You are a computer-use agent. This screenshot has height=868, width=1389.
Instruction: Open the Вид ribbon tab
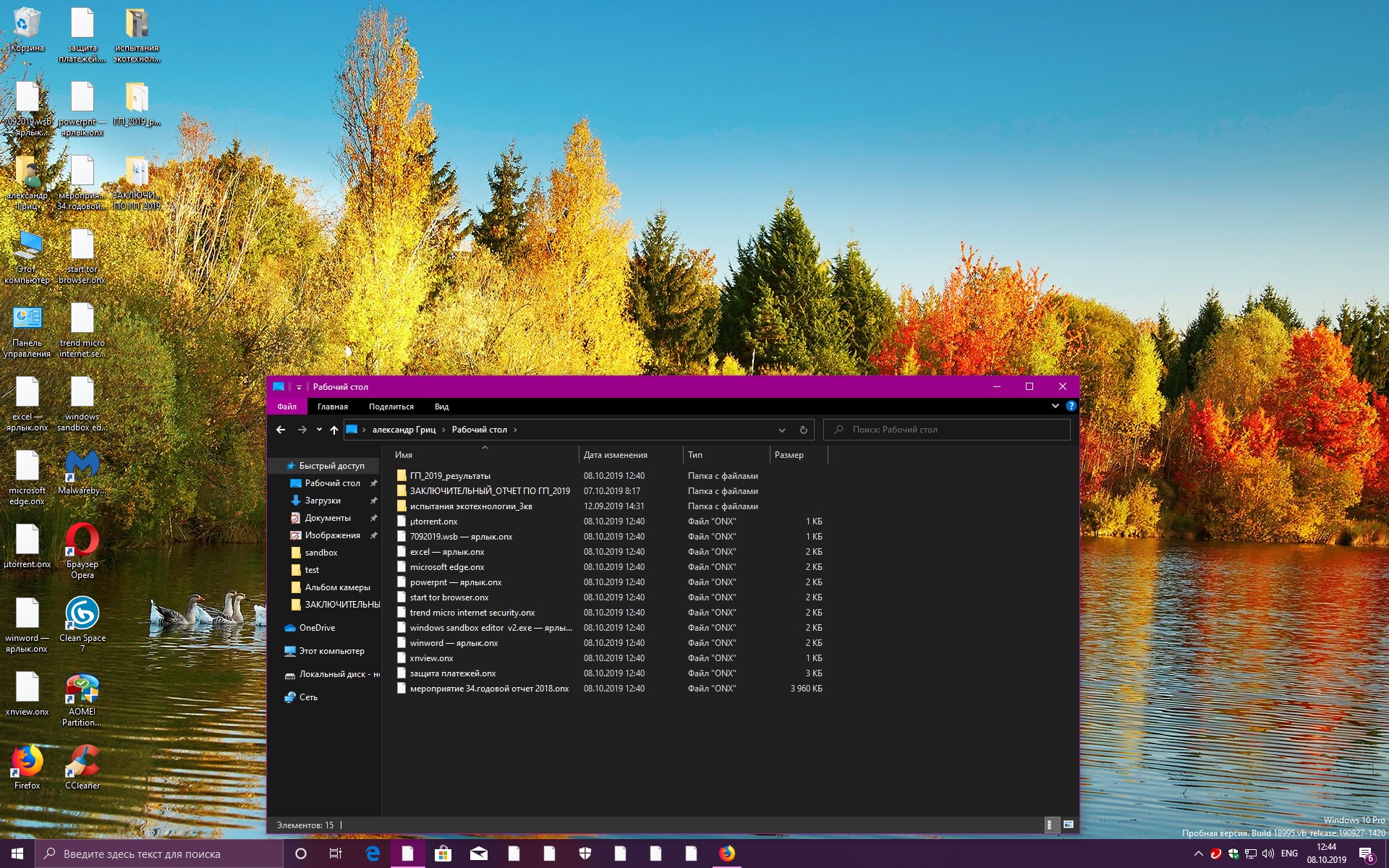click(441, 407)
